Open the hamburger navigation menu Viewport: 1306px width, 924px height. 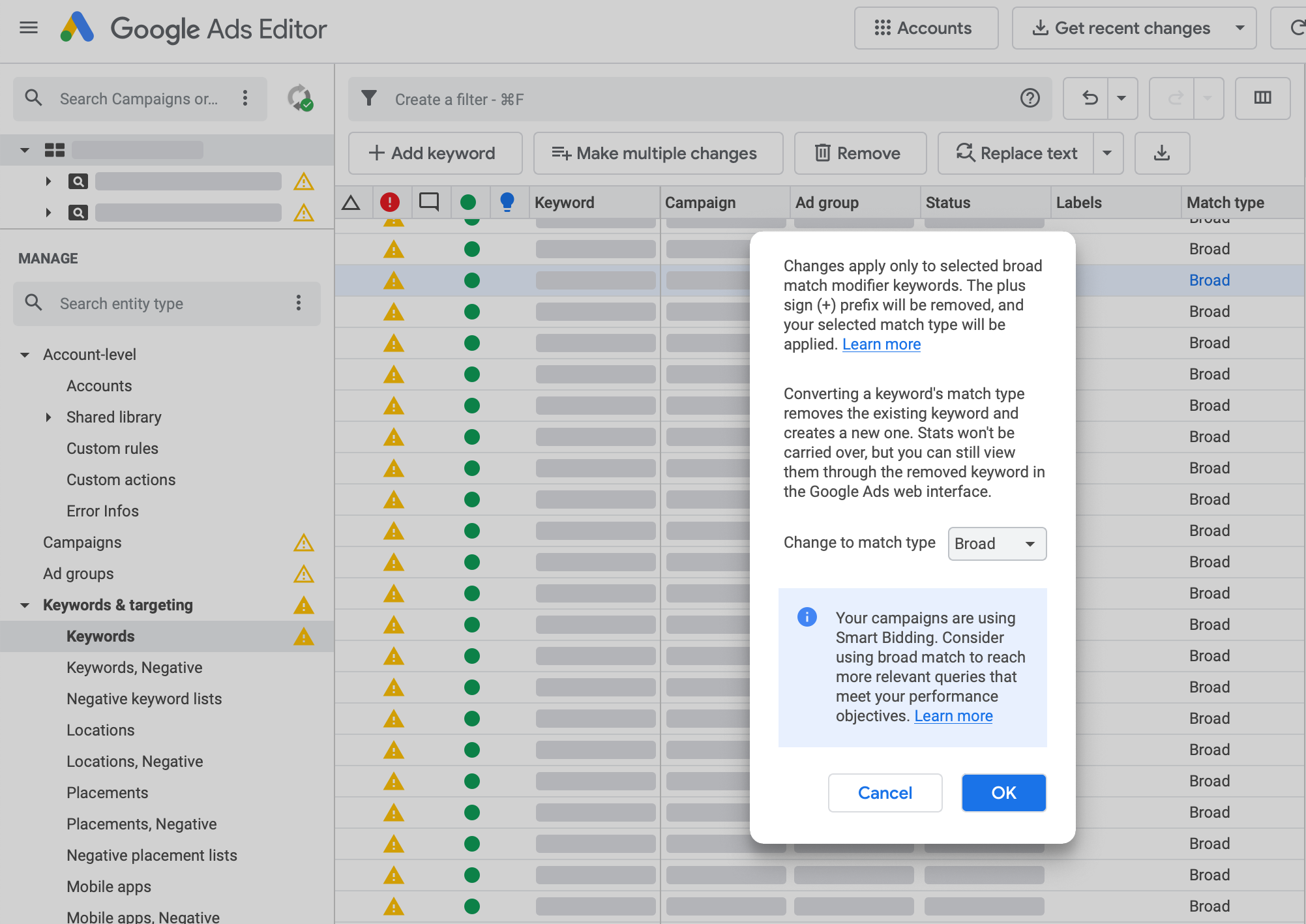tap(29, 27)
